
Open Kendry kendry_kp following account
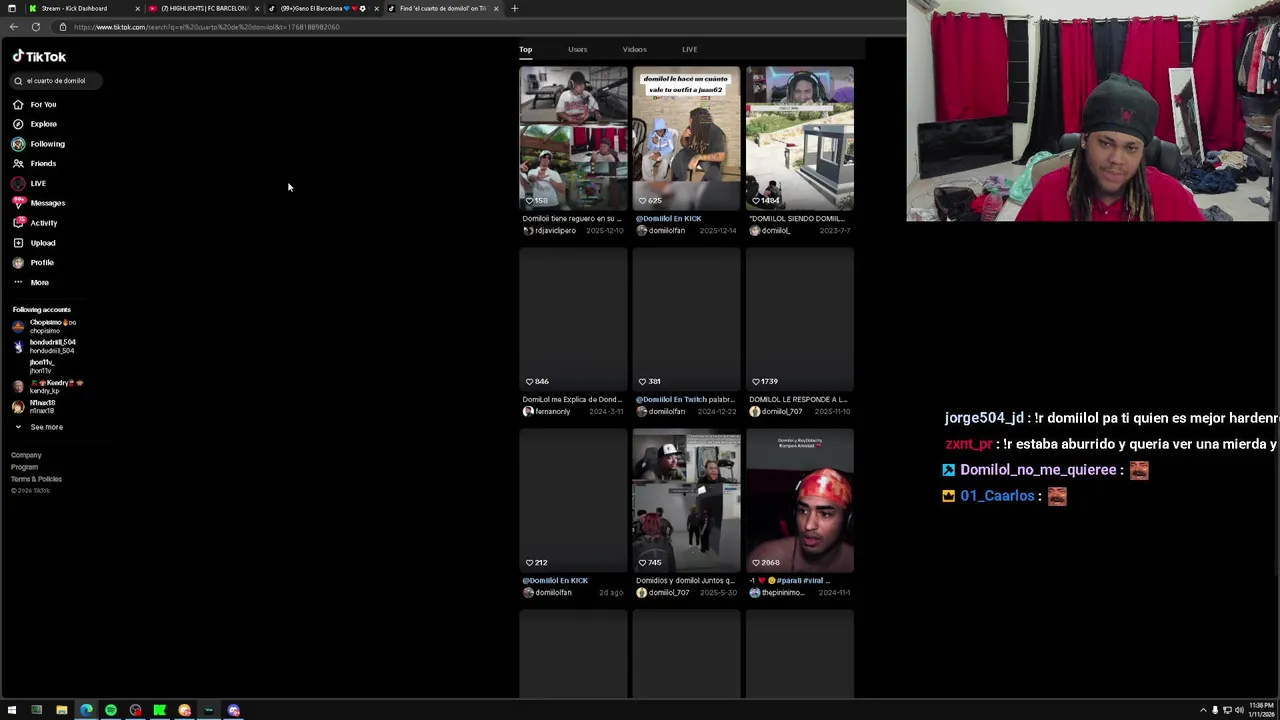pyautogui.click(x=48, y=386)
